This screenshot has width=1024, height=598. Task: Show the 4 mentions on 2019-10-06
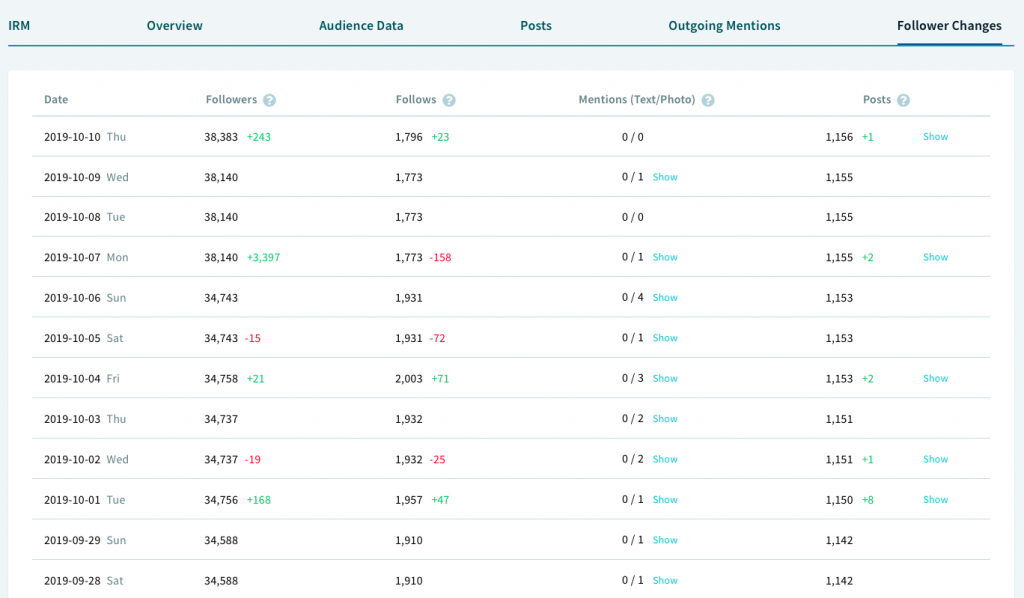click(665, 298)
